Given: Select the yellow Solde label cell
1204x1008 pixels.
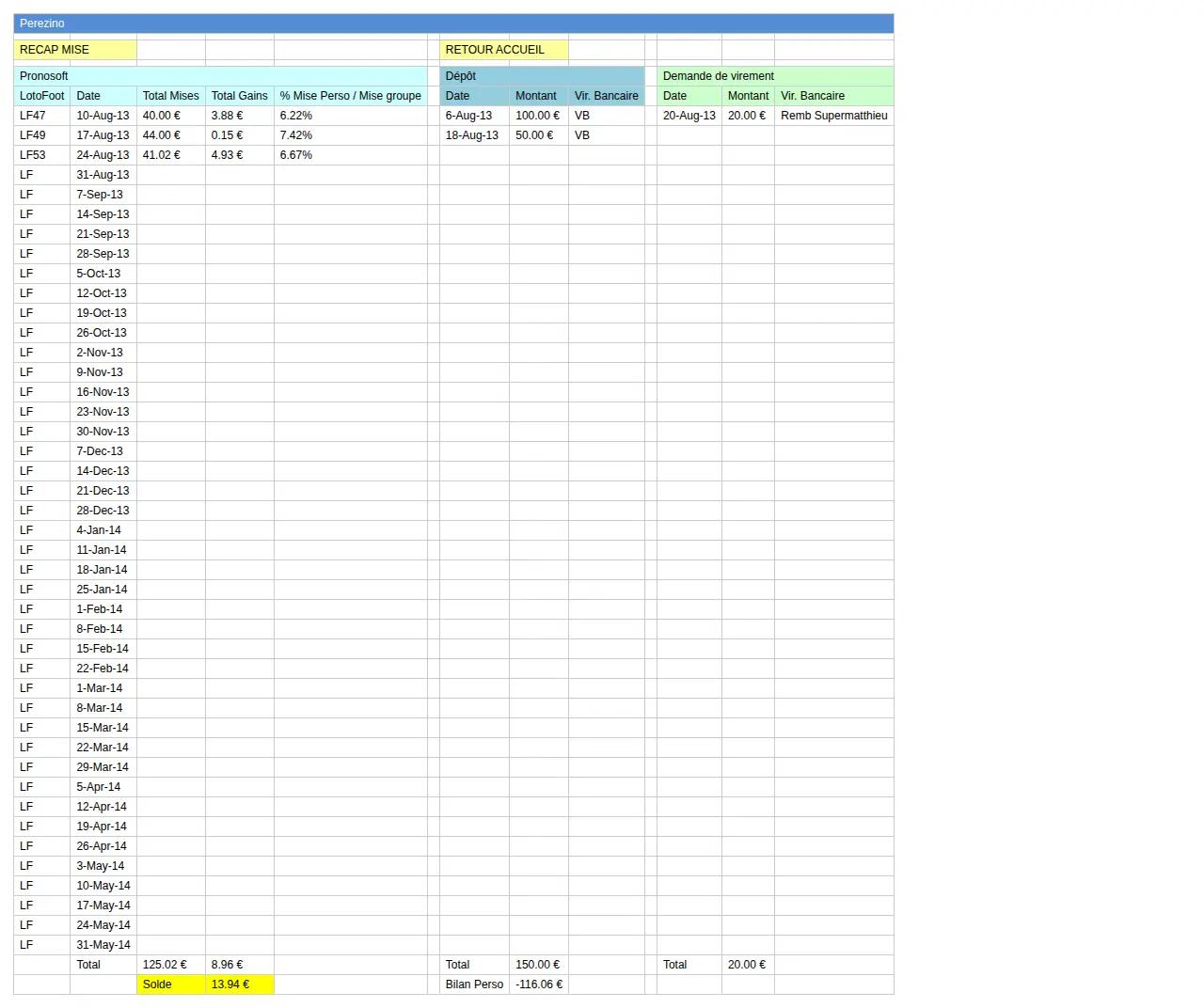Looking at the screenshot, I should click(x=171, y=984).
